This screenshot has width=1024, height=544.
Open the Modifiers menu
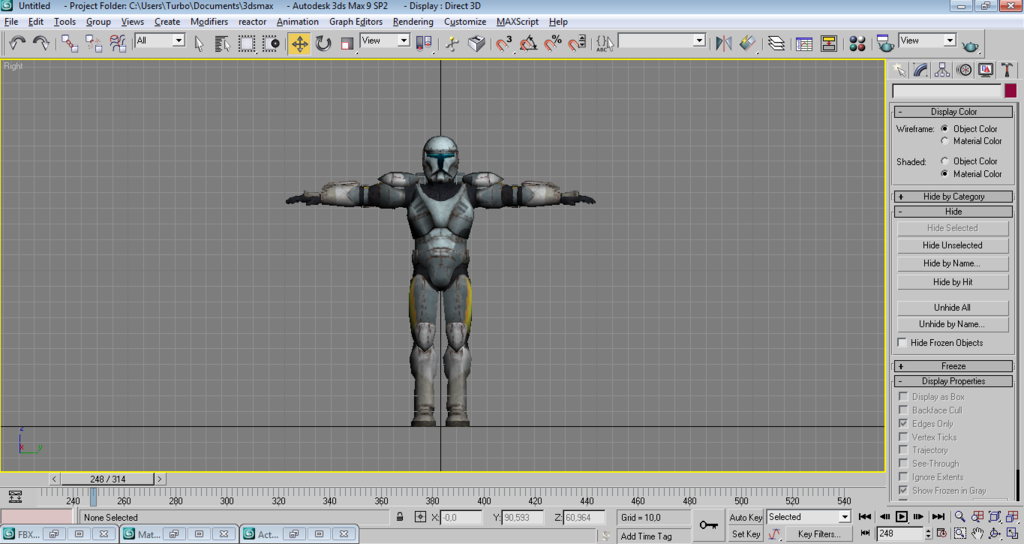209,22
